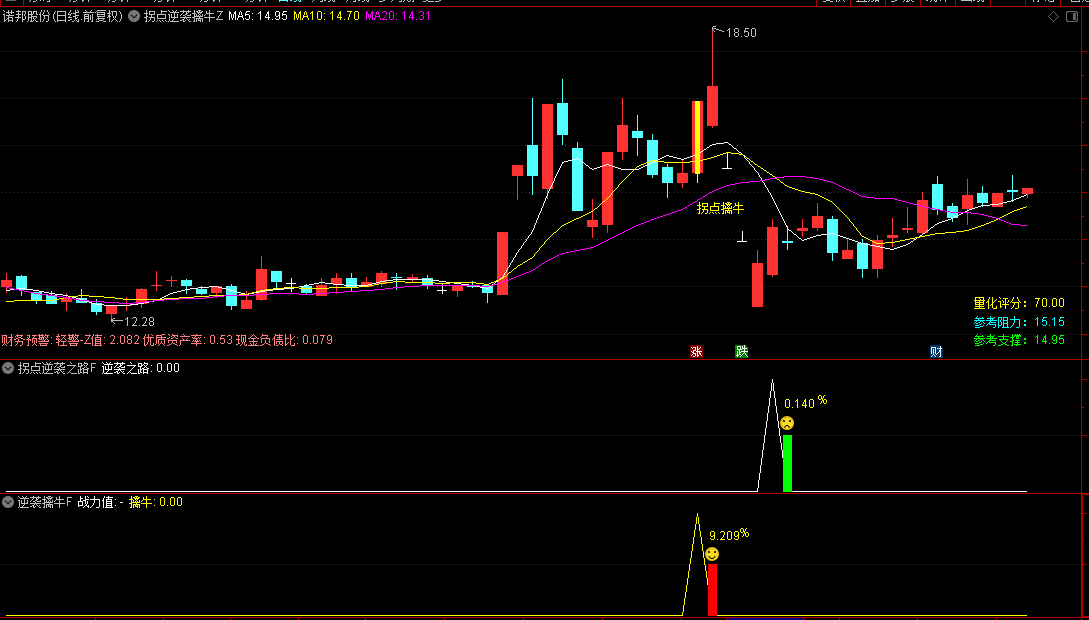Click the 战力值 label in bottom panel
Viewport: 1089px width, 620px height.
coord(100,502)
